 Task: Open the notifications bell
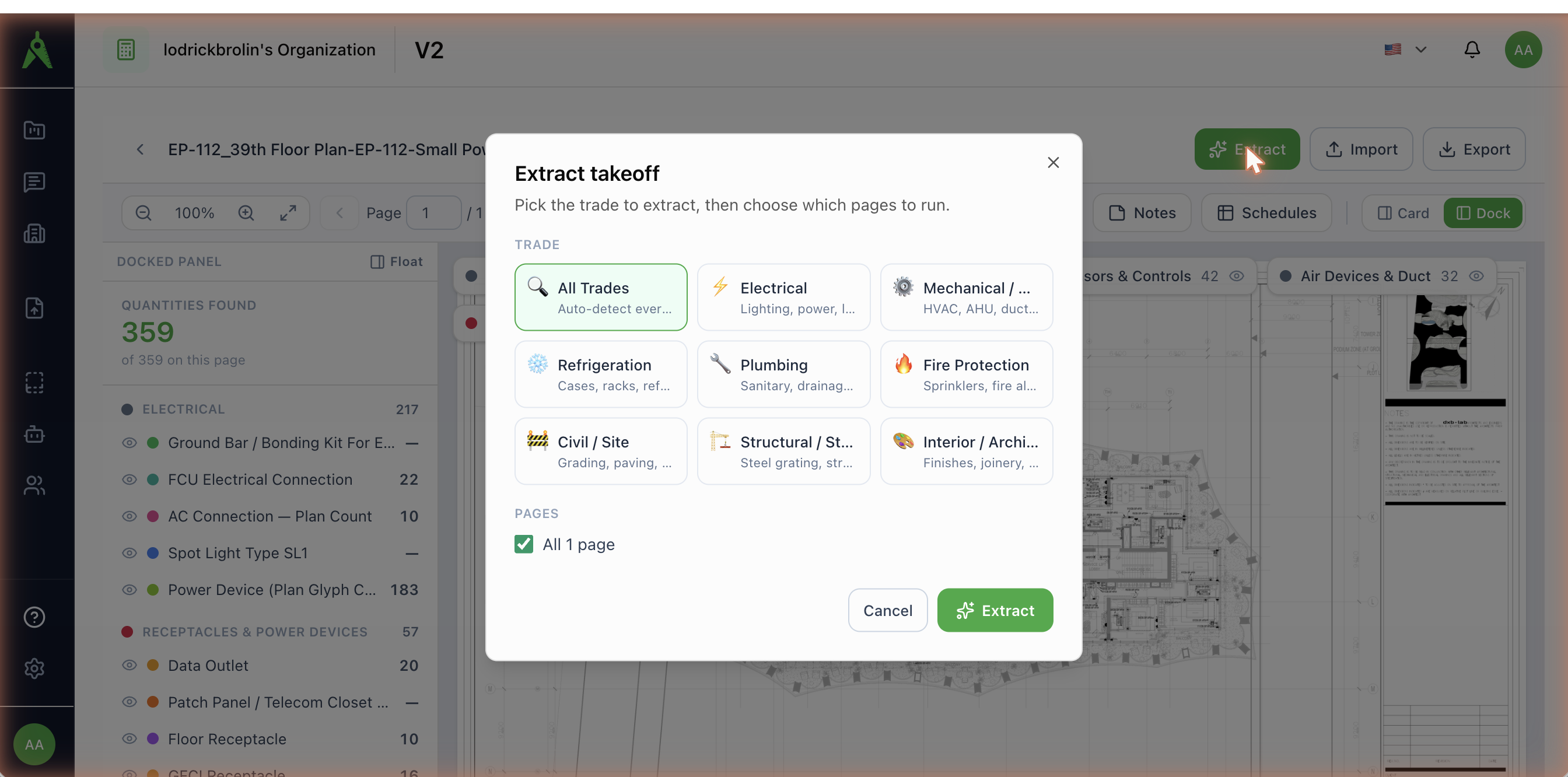(x=1472, y=49)
